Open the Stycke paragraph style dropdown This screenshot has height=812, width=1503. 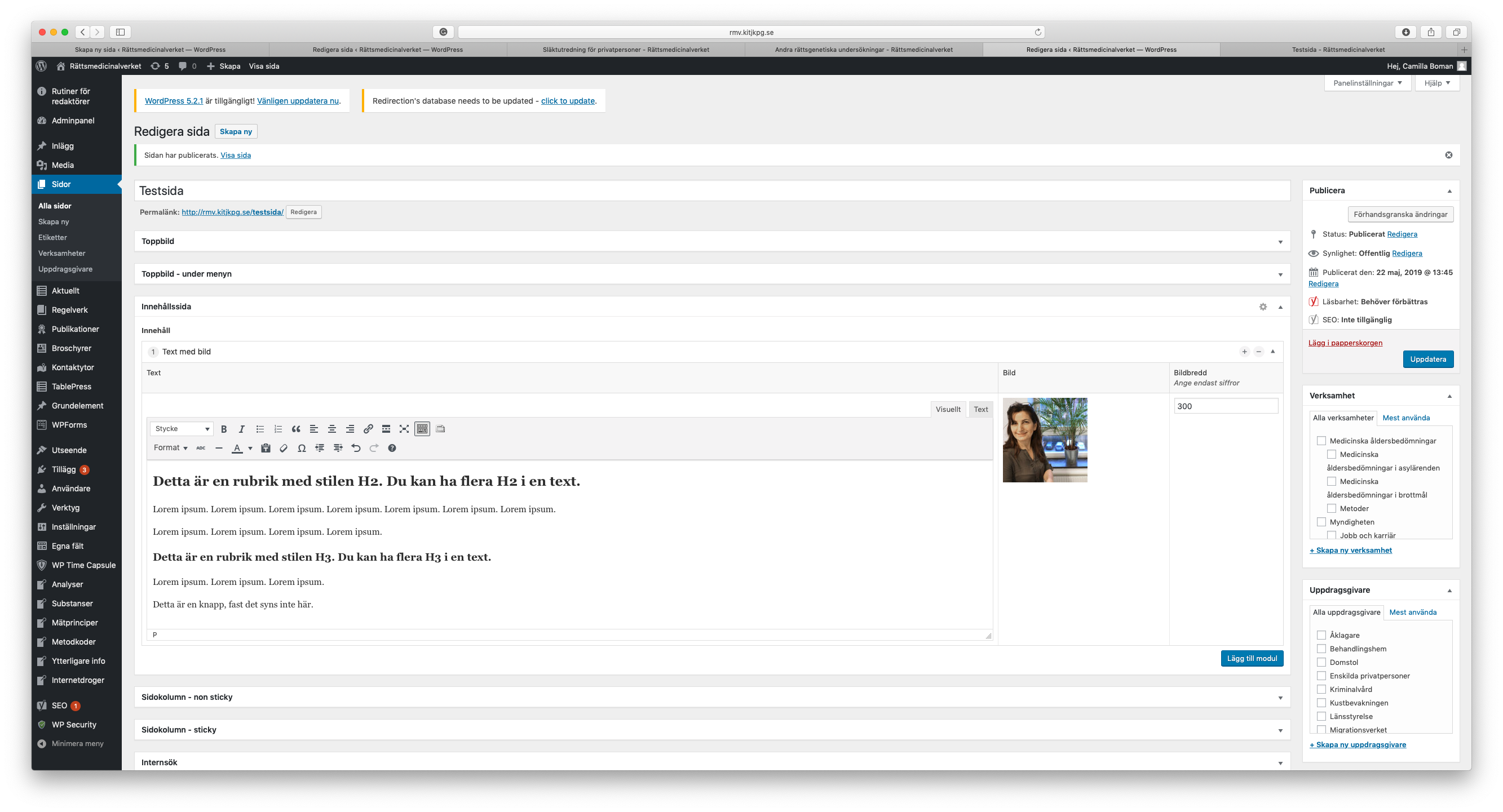(182, 429)
